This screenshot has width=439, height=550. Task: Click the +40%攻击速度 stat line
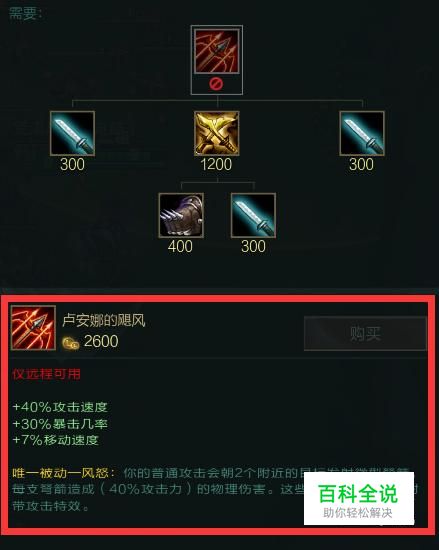pyautogui.click(x=60, y=407)
